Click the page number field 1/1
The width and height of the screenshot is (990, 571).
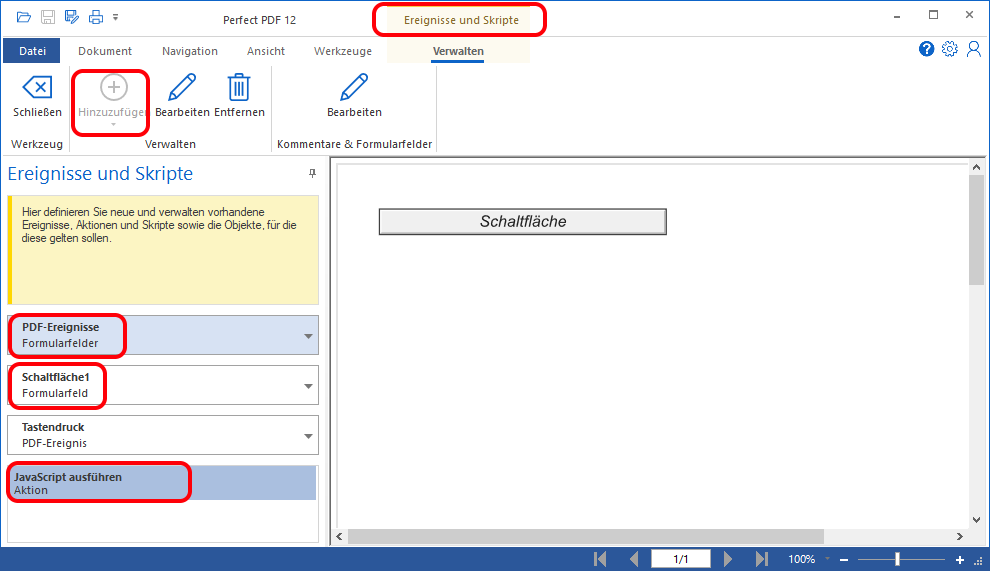point(681,559)
